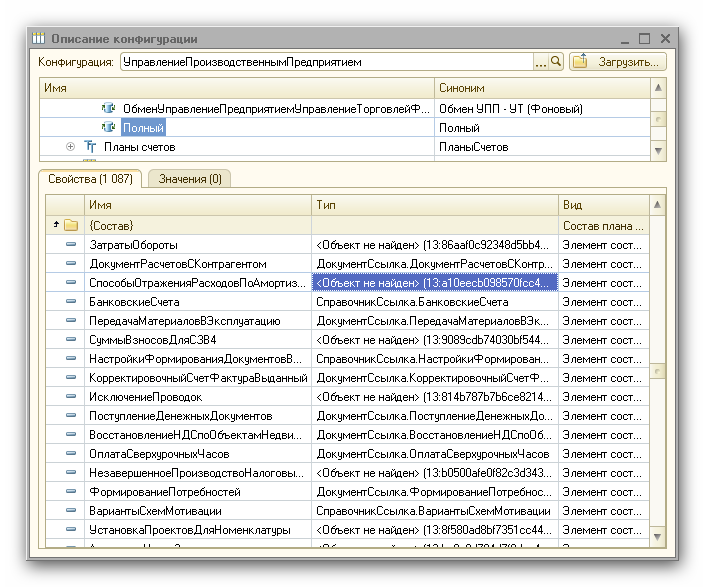705x587 pixels.
Task: Click row icon for ВариантыСхемМотивации
Action: click(x=71, y=510)
